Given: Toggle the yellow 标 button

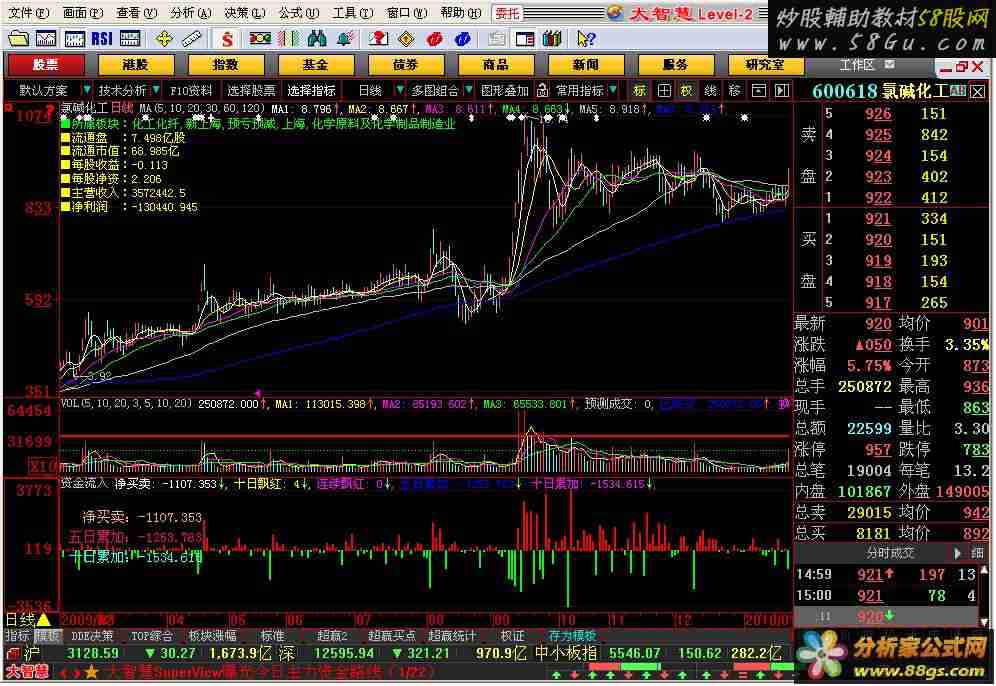Looking at the screenshot, I should [x=641, y=91].
